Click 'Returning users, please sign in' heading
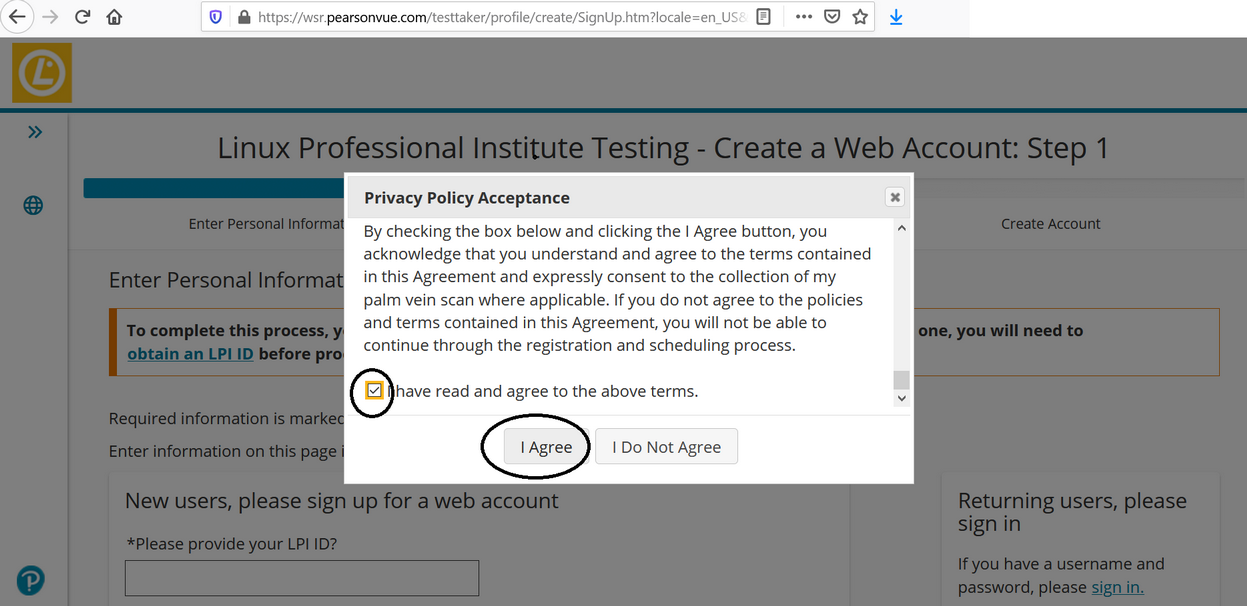Screen dimensions: 1247x606 [1072, 512]
